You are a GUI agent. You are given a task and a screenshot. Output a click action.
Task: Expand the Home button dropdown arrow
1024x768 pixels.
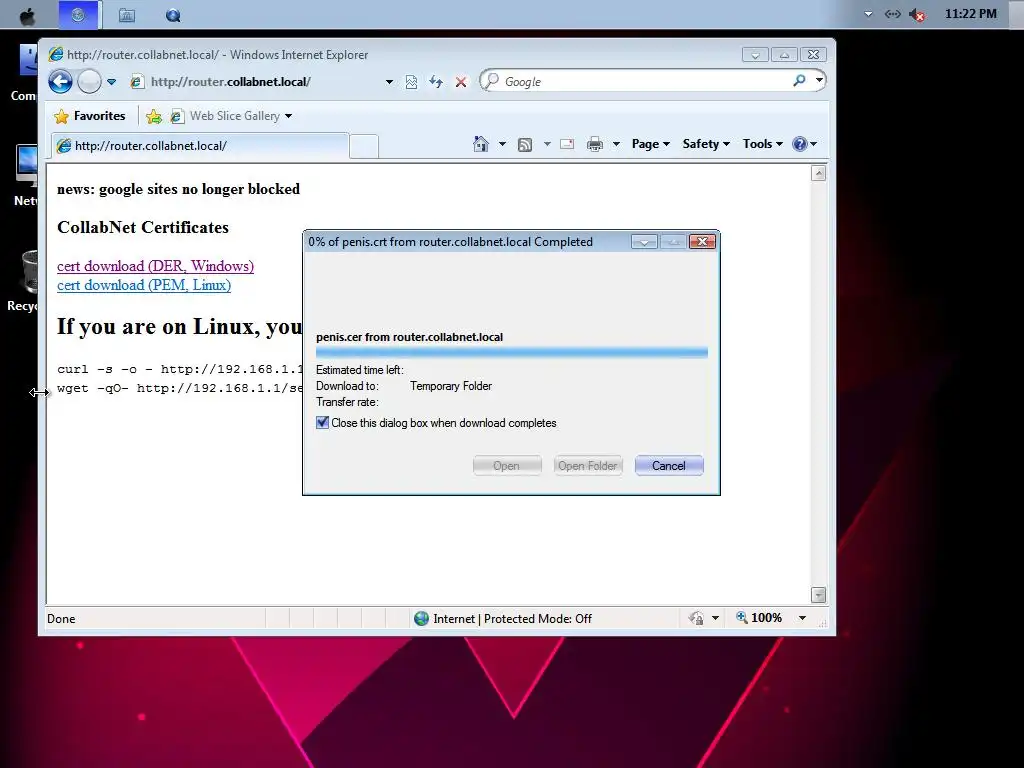pos(502,144)
